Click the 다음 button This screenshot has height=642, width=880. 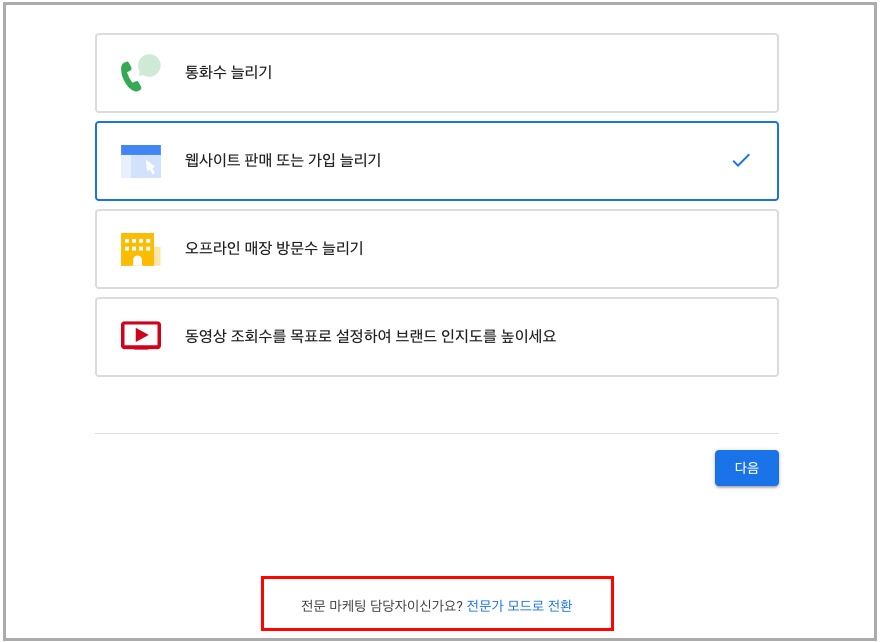[746, 468]
